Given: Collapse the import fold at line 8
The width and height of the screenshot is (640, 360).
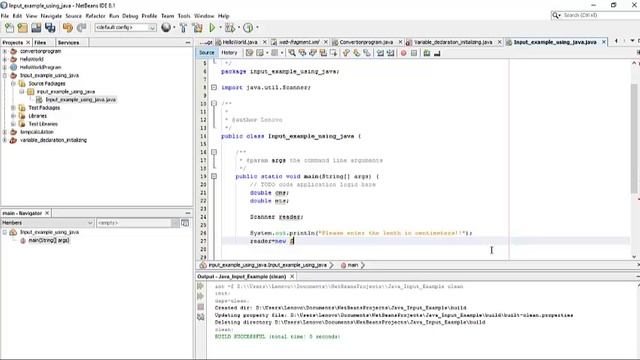Looking at the screenshot, I should pyautogui.click(x=214, y=87).
